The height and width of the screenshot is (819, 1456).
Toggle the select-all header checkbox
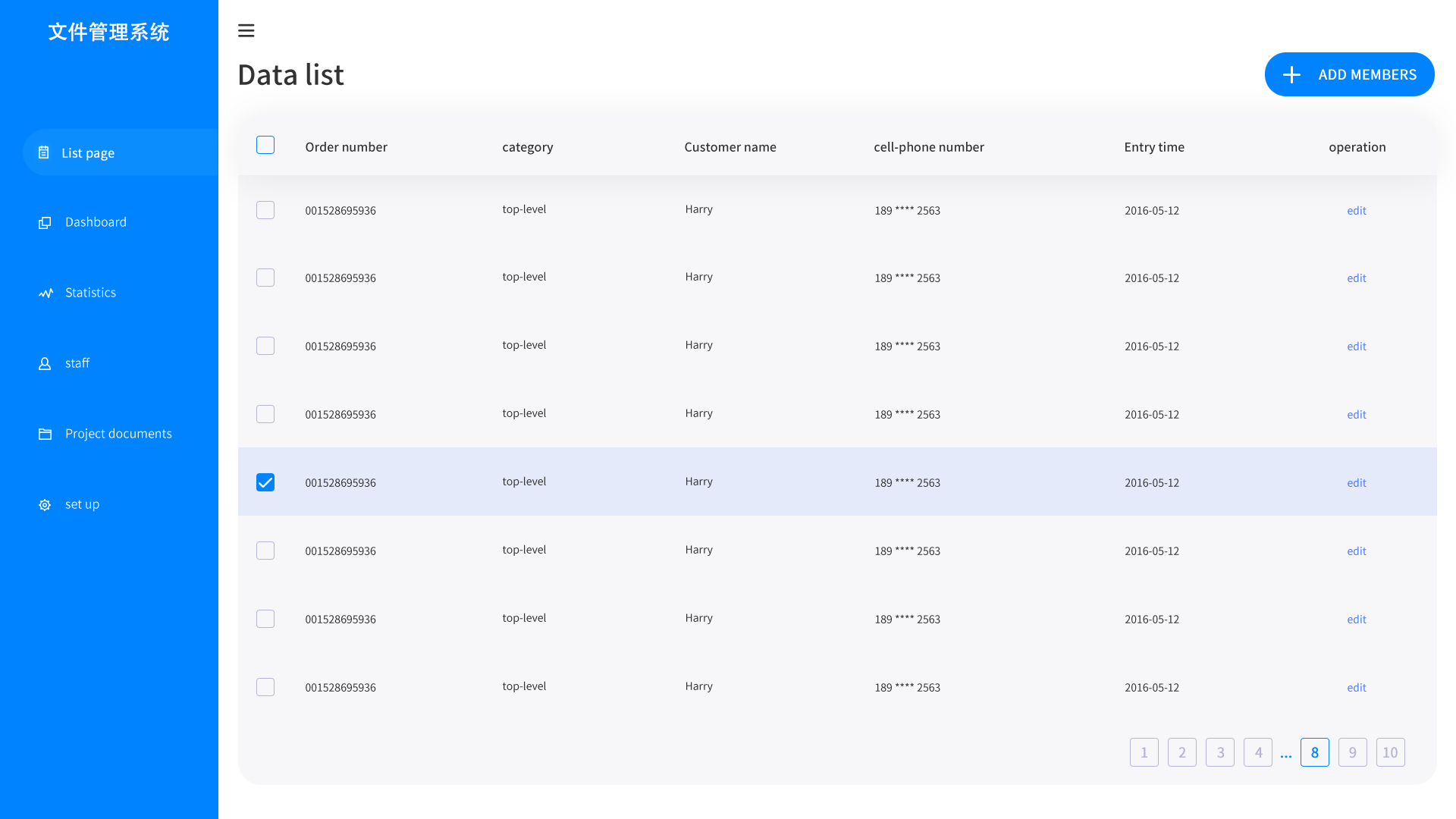coord(265,145)
